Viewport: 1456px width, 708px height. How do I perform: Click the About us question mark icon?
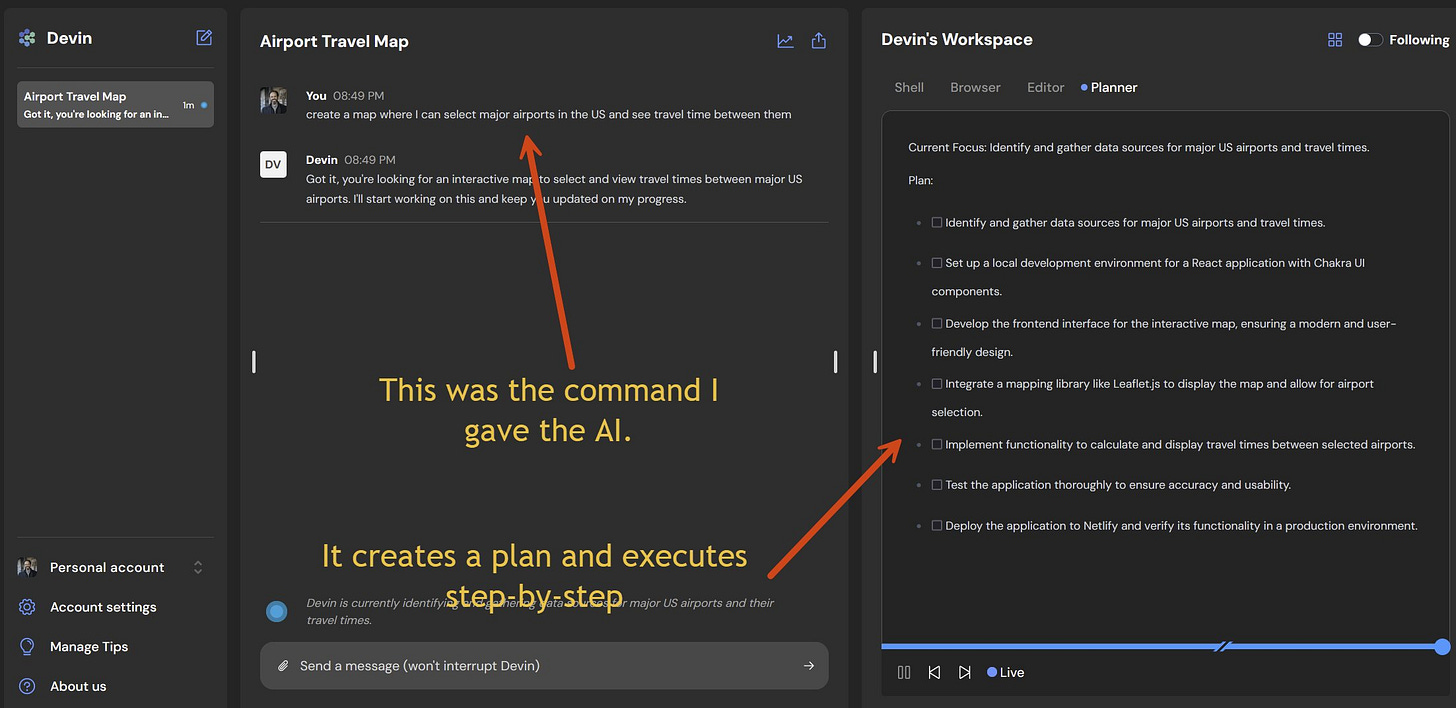coord(27,686)
